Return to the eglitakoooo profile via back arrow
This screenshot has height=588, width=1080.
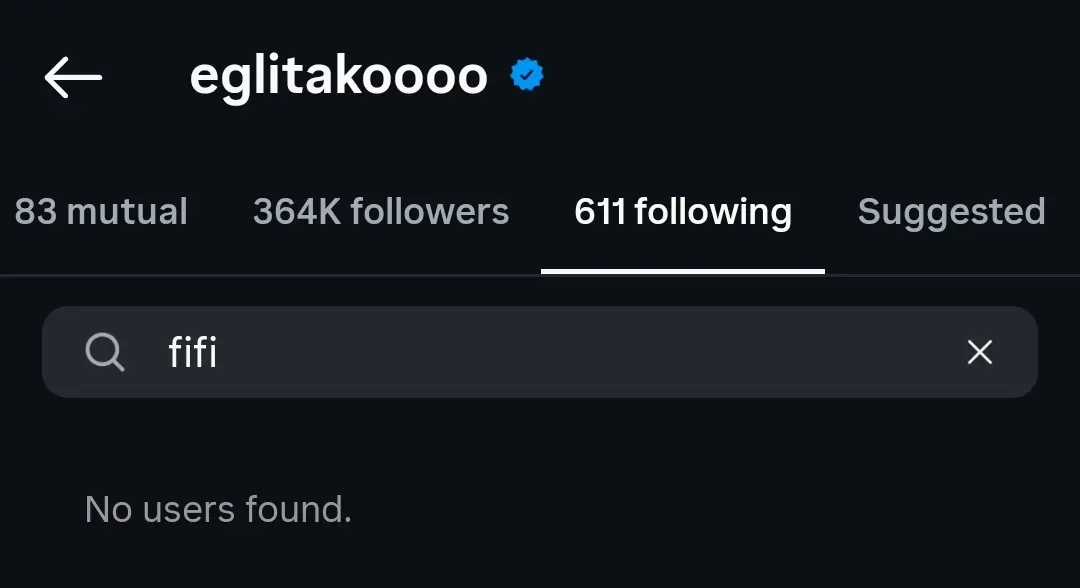(x=73, y=77)
